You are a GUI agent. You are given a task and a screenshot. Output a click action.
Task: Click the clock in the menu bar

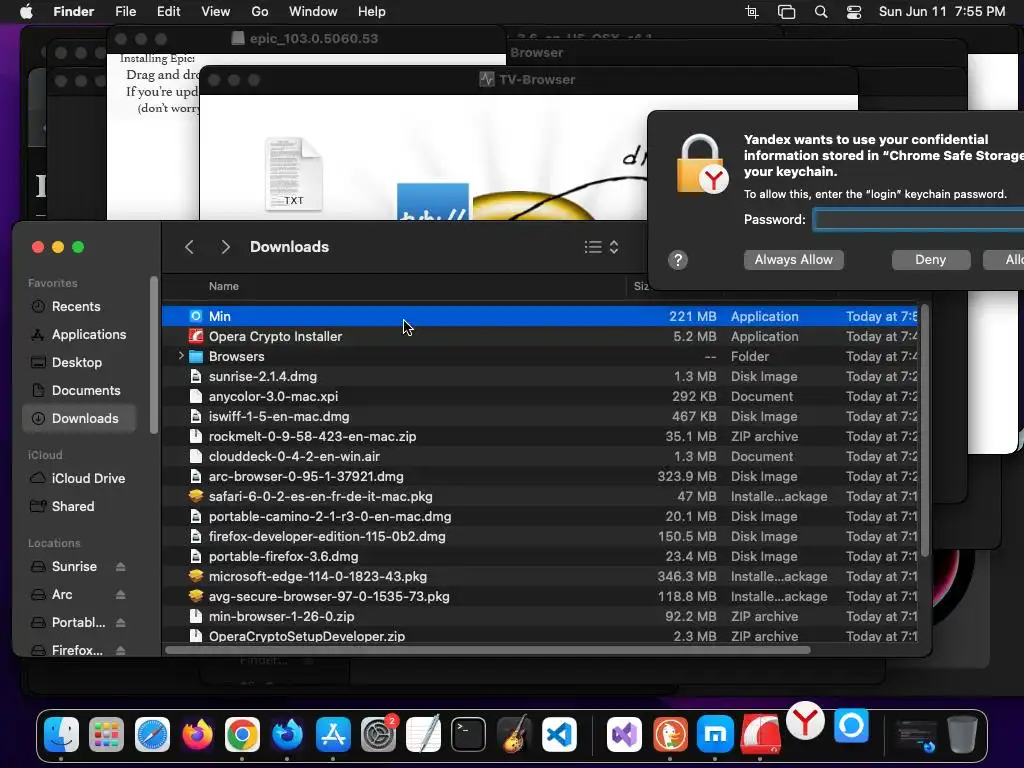942,12
